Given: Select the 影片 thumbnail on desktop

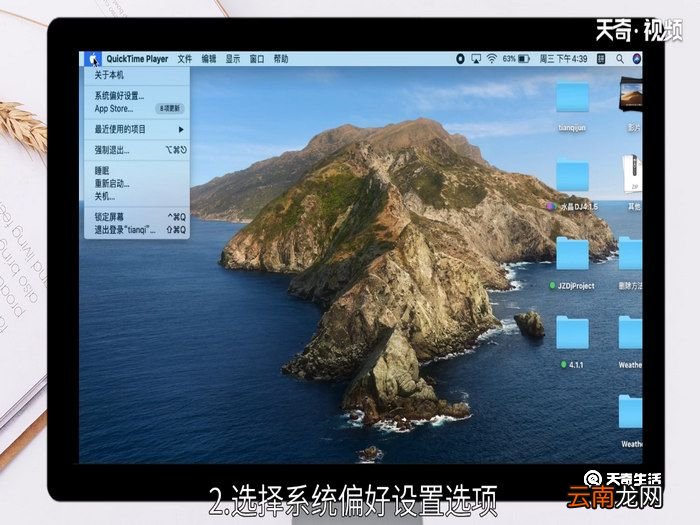Looking at the screenshot, I should click(x=631, y=94).
